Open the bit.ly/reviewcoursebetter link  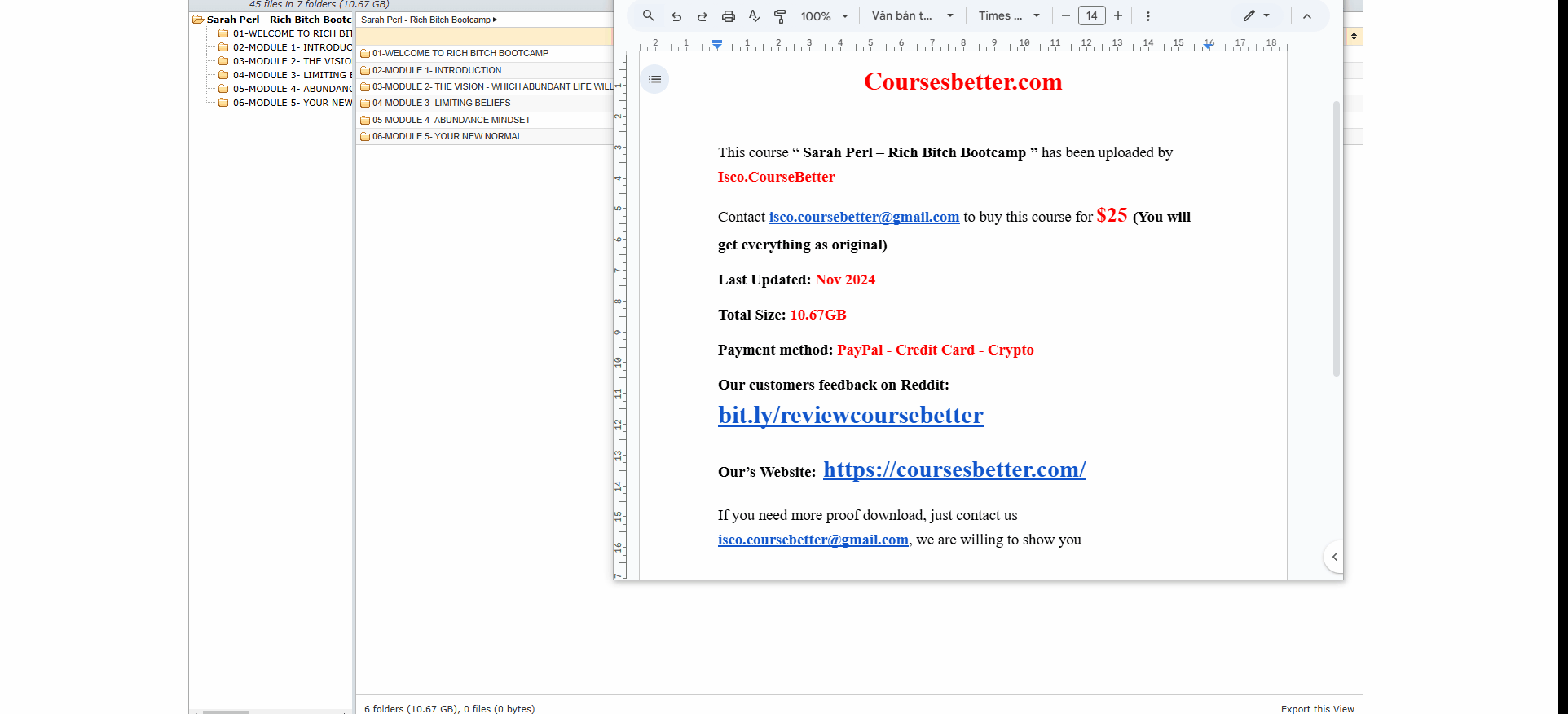coord(850,416)
